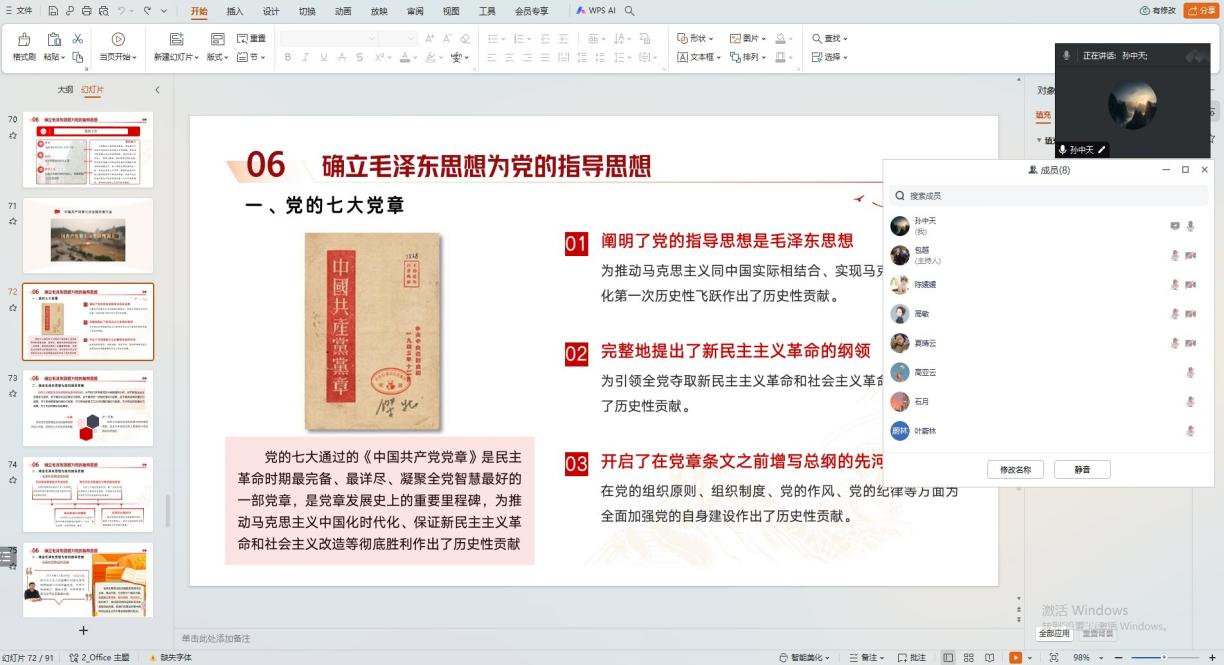Toggle 孙中天's microphone in member list
Image resolution: width=1224 pixels, height=665 pixels.
tap(1190, 226)
